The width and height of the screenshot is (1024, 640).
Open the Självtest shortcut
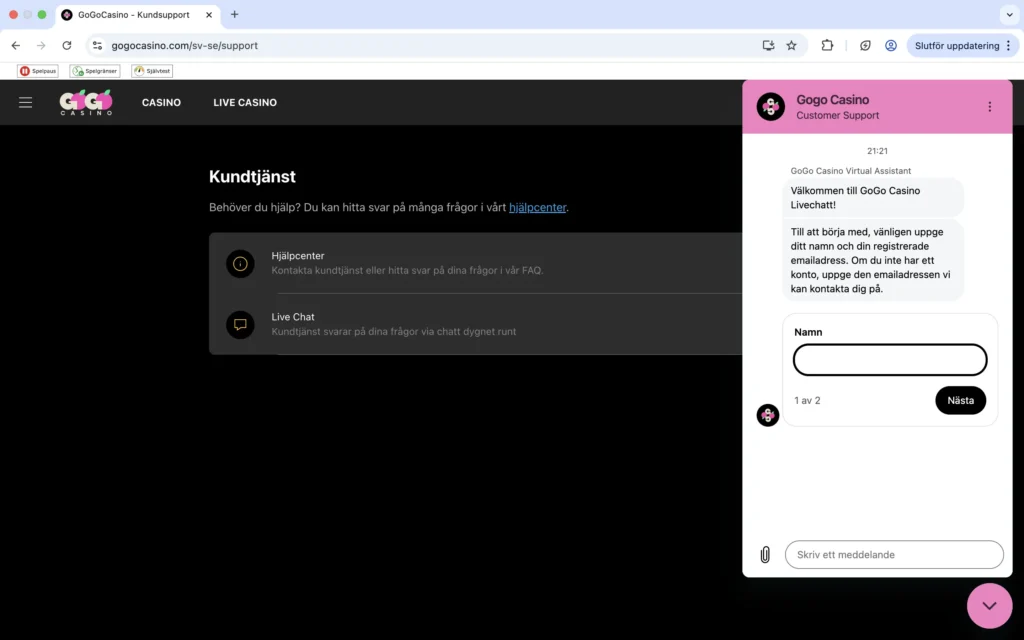click(151, 70)
